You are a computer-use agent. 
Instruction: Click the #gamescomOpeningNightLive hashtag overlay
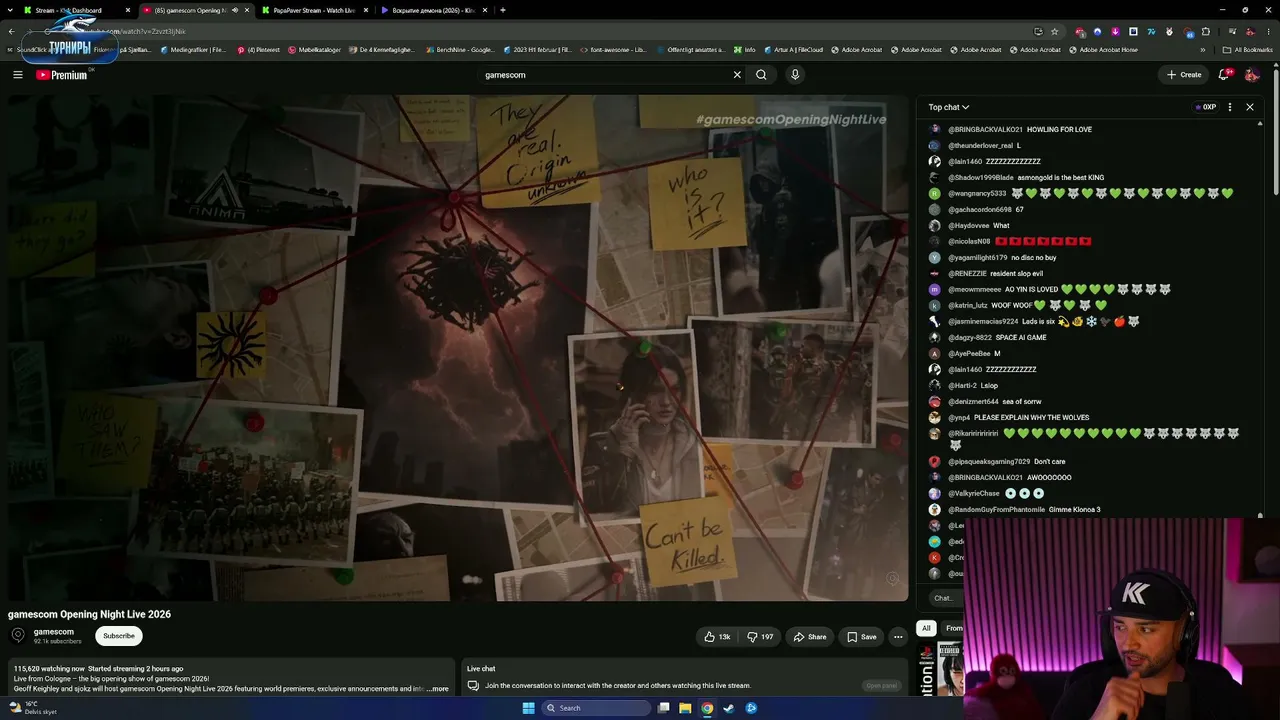791,120
